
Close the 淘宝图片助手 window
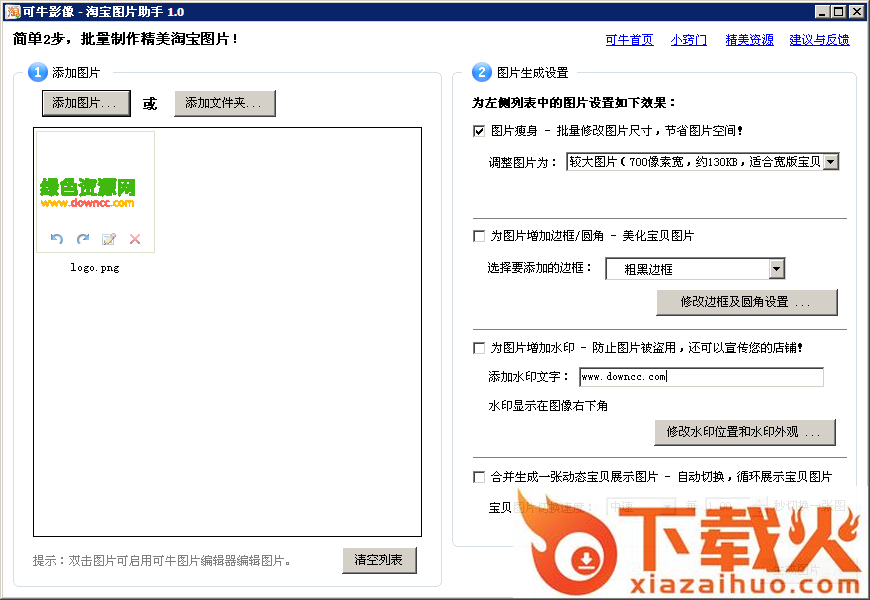tap(857, 12)
